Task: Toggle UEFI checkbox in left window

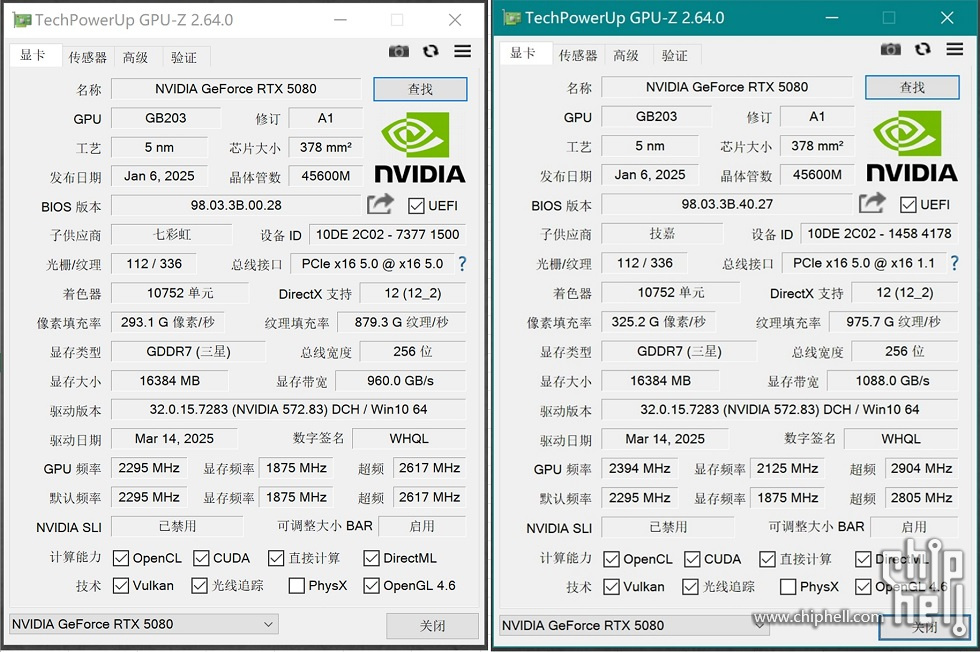Action: 416,206
